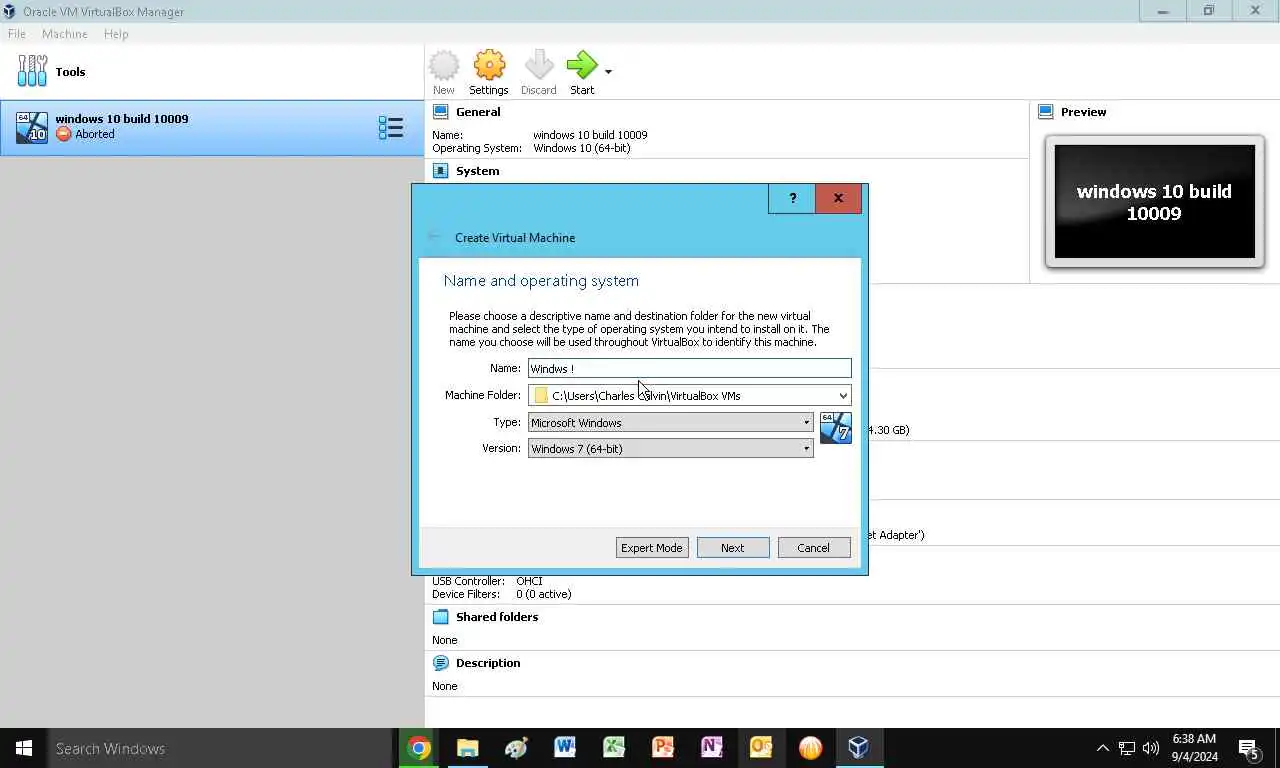Click the VirtualBox taskbar icon
1280x768 pixels.
[x=858, y=748]
